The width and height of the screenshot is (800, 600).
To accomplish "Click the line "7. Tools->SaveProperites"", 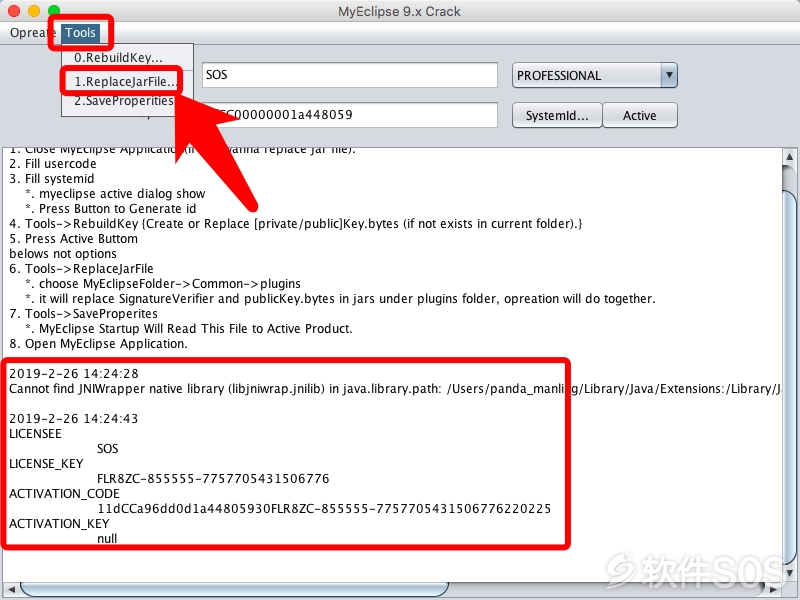I will pyautogui.click(x=83, y=314).
